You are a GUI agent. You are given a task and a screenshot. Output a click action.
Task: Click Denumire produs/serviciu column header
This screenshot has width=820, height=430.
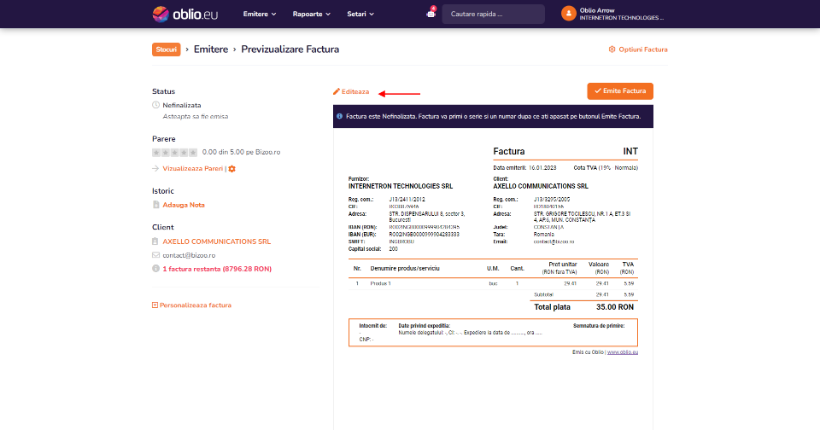tap(405, 268)
